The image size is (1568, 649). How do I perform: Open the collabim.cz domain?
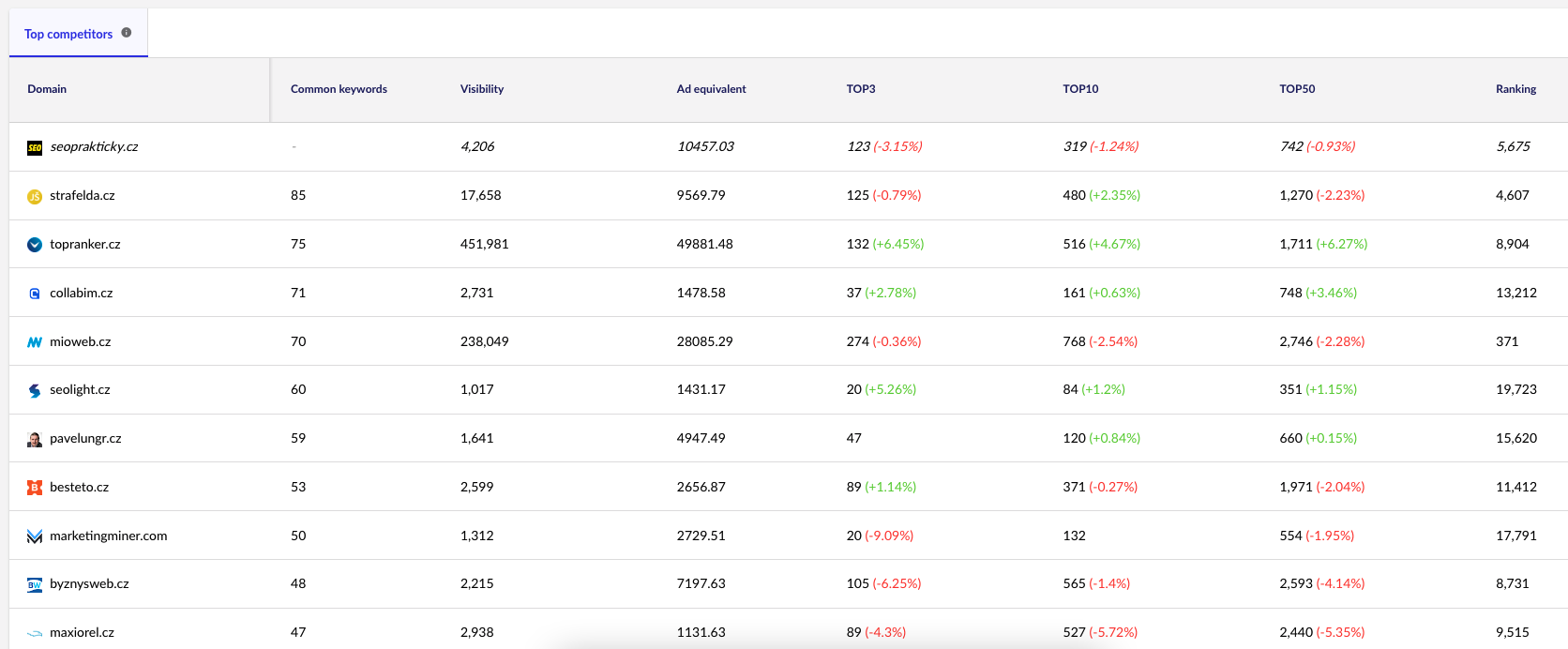(82, 293)
